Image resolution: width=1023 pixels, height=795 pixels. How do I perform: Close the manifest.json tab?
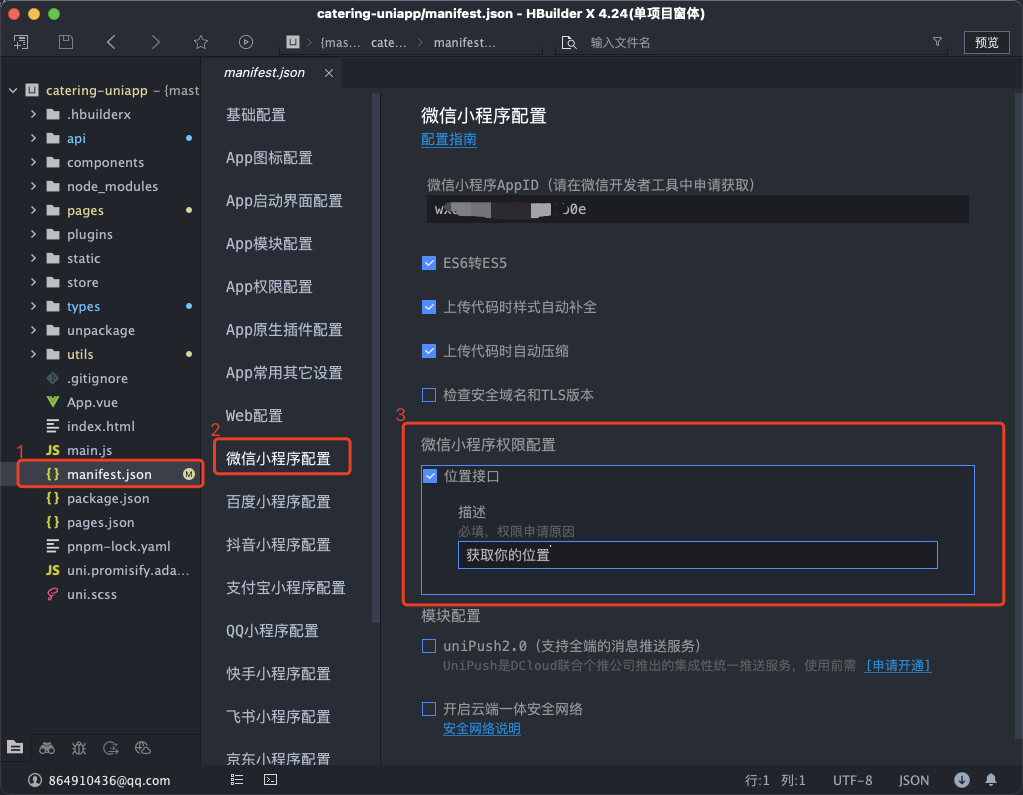click(329, 73)
